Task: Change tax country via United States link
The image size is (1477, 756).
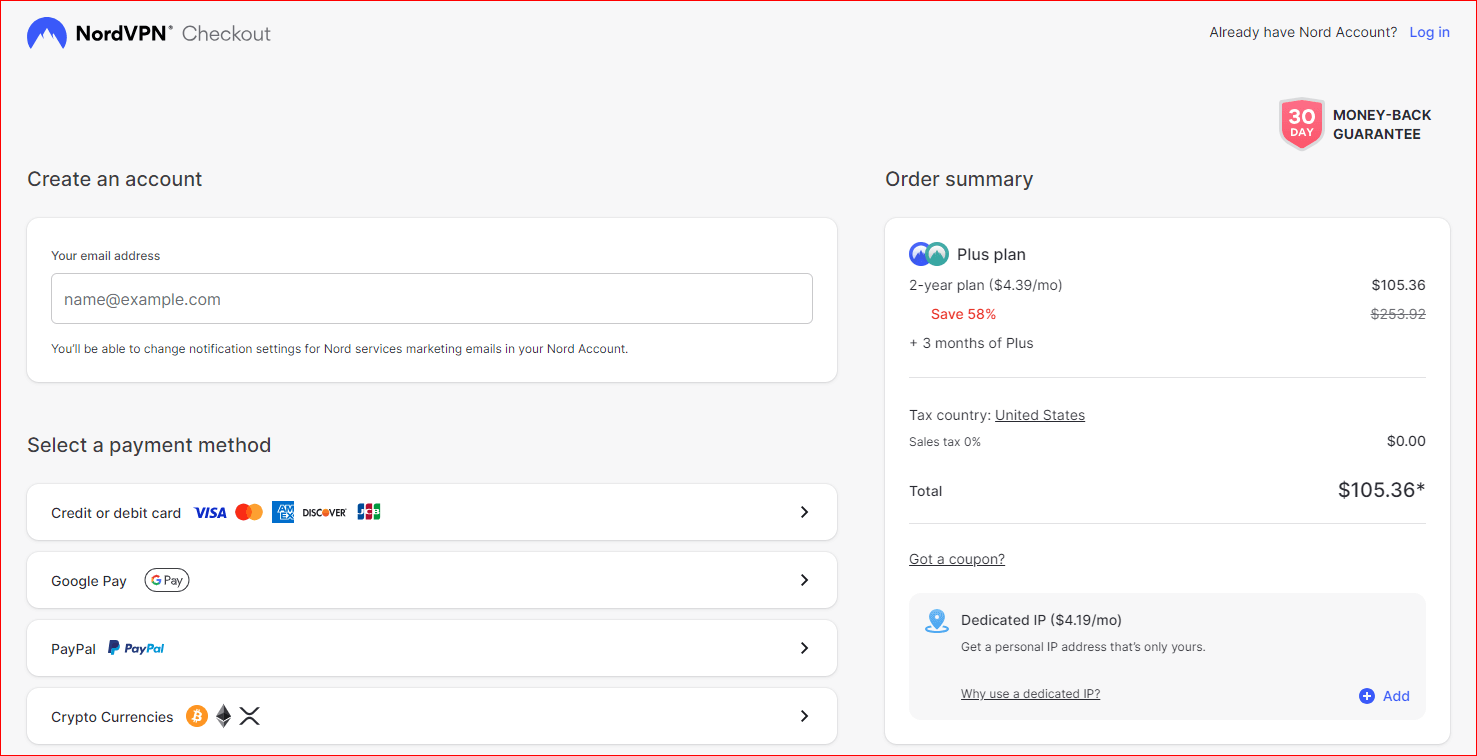Action: tap(1040, 415)
